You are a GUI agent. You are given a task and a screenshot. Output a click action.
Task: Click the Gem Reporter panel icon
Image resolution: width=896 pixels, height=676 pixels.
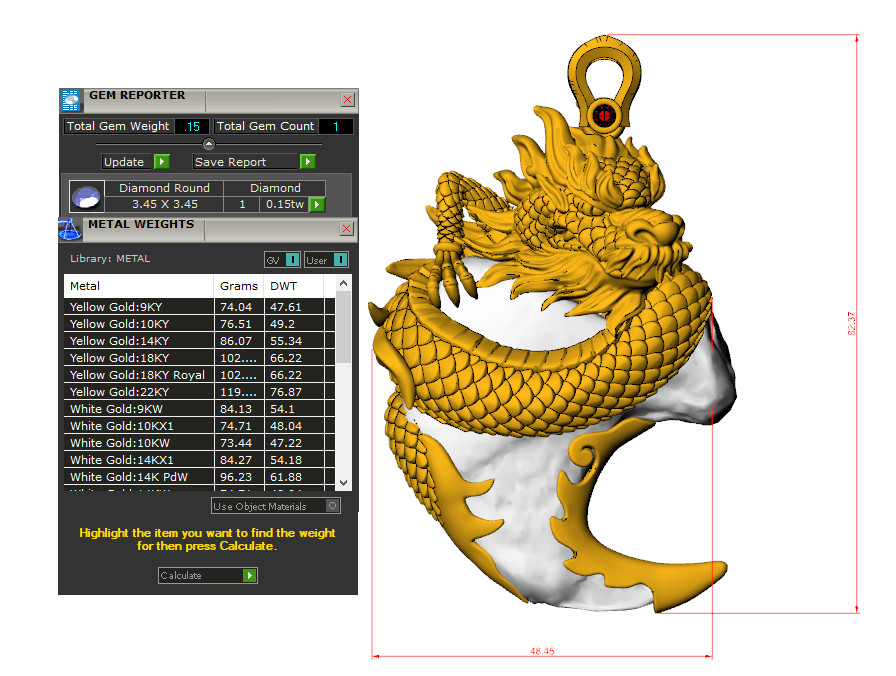click(x=70, y=99)
